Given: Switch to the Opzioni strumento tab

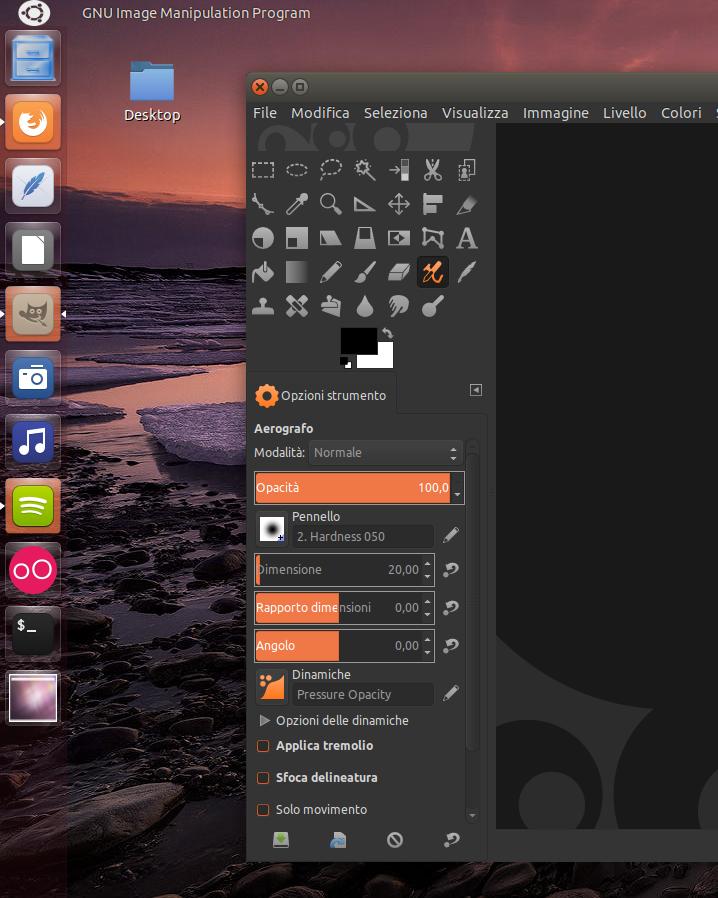Looking at the screenshot, I should click(x=322, y=395).
